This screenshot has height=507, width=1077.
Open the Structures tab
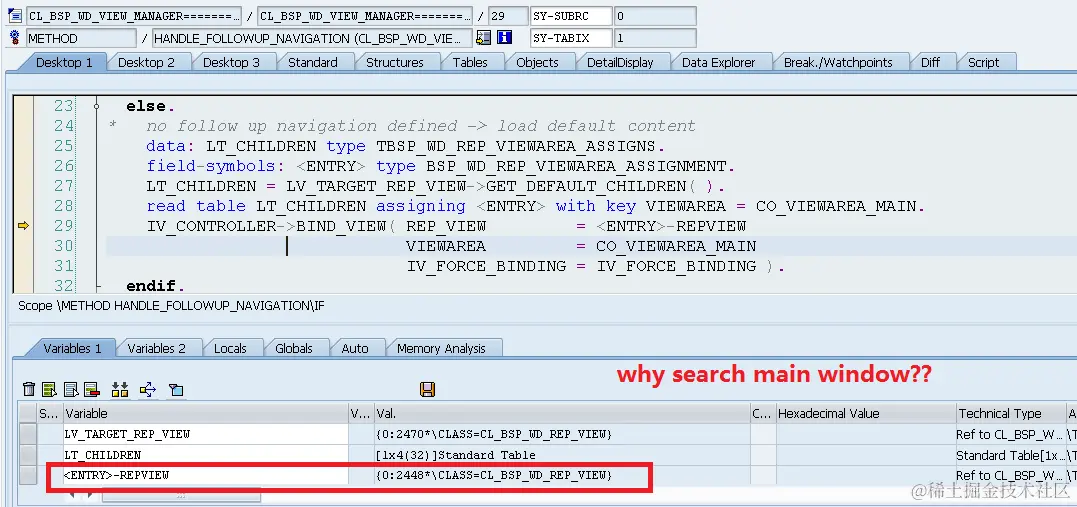click(394, 63)
